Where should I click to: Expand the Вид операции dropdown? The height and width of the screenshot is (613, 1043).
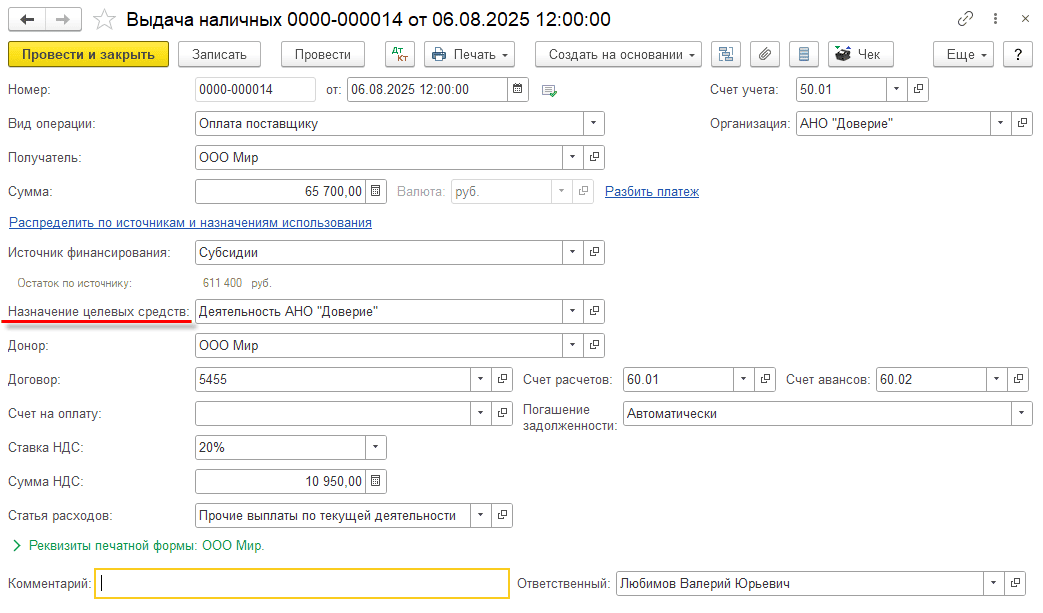tap(594, 123)
